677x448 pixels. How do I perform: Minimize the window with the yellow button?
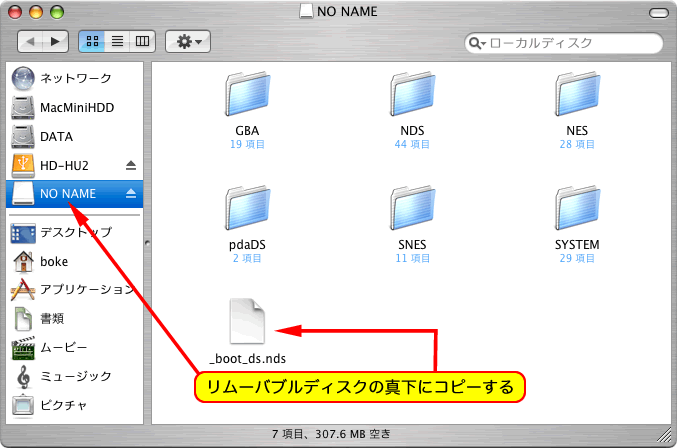tap(36, 12)
